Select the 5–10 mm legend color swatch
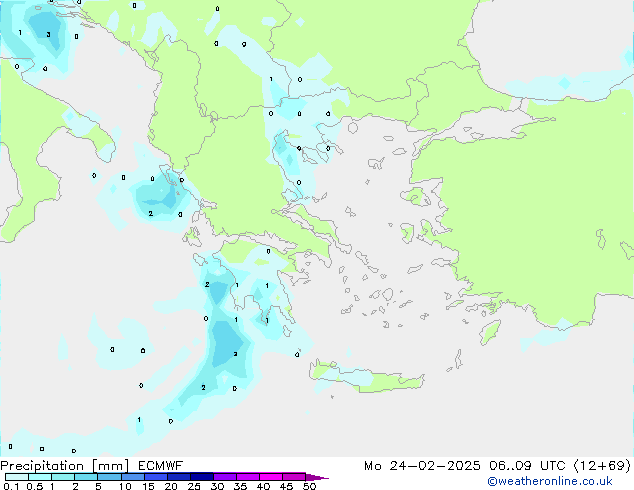This screenshot has height=490, width=634. 109,477
